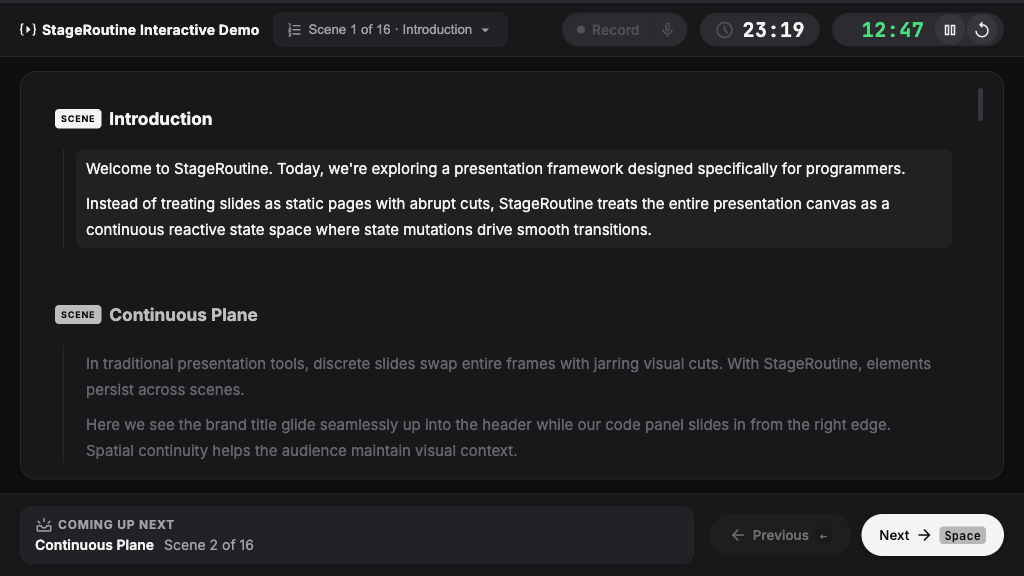The height and width of the screenshot is (576, 1024).
Task: Click the paragraph starting "Welcome to StageRoutine"
Action: [496, 168]
